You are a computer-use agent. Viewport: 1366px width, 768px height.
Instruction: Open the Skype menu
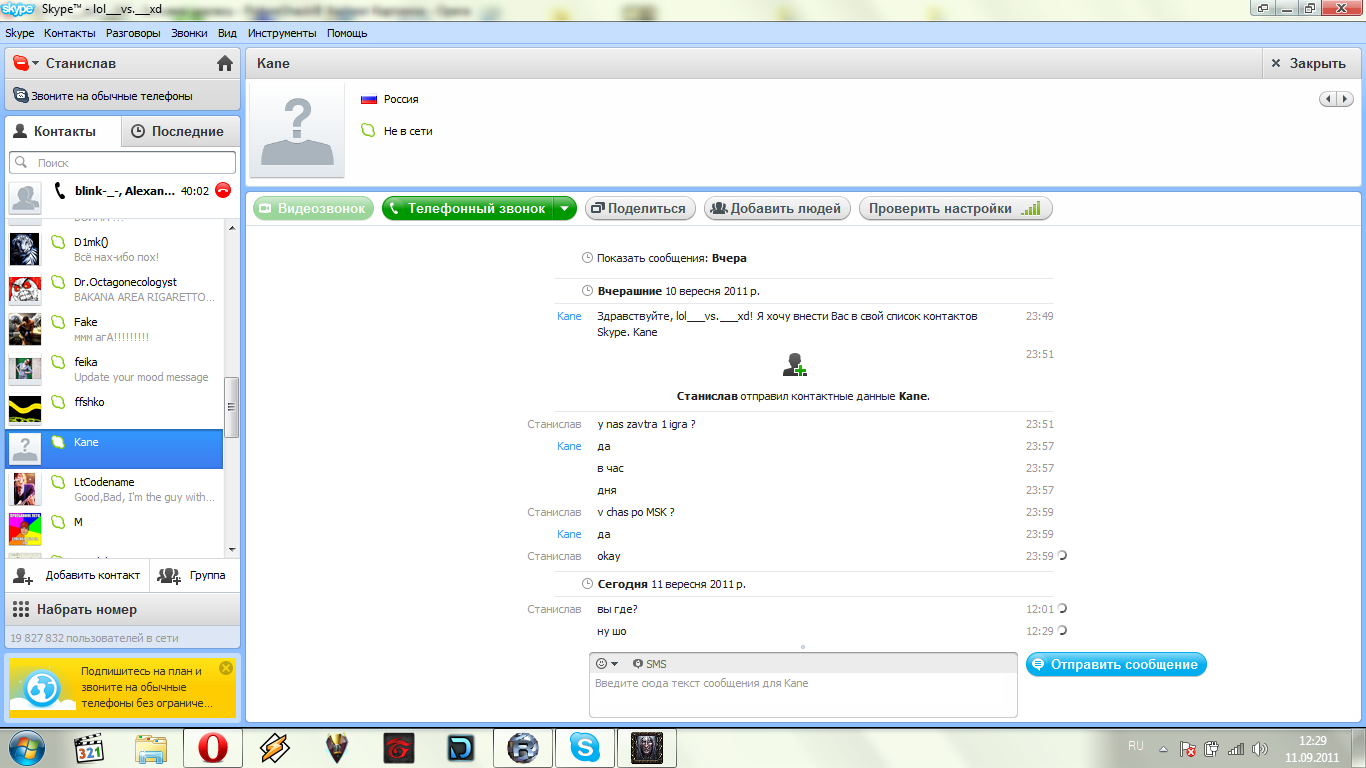[20, 33]
